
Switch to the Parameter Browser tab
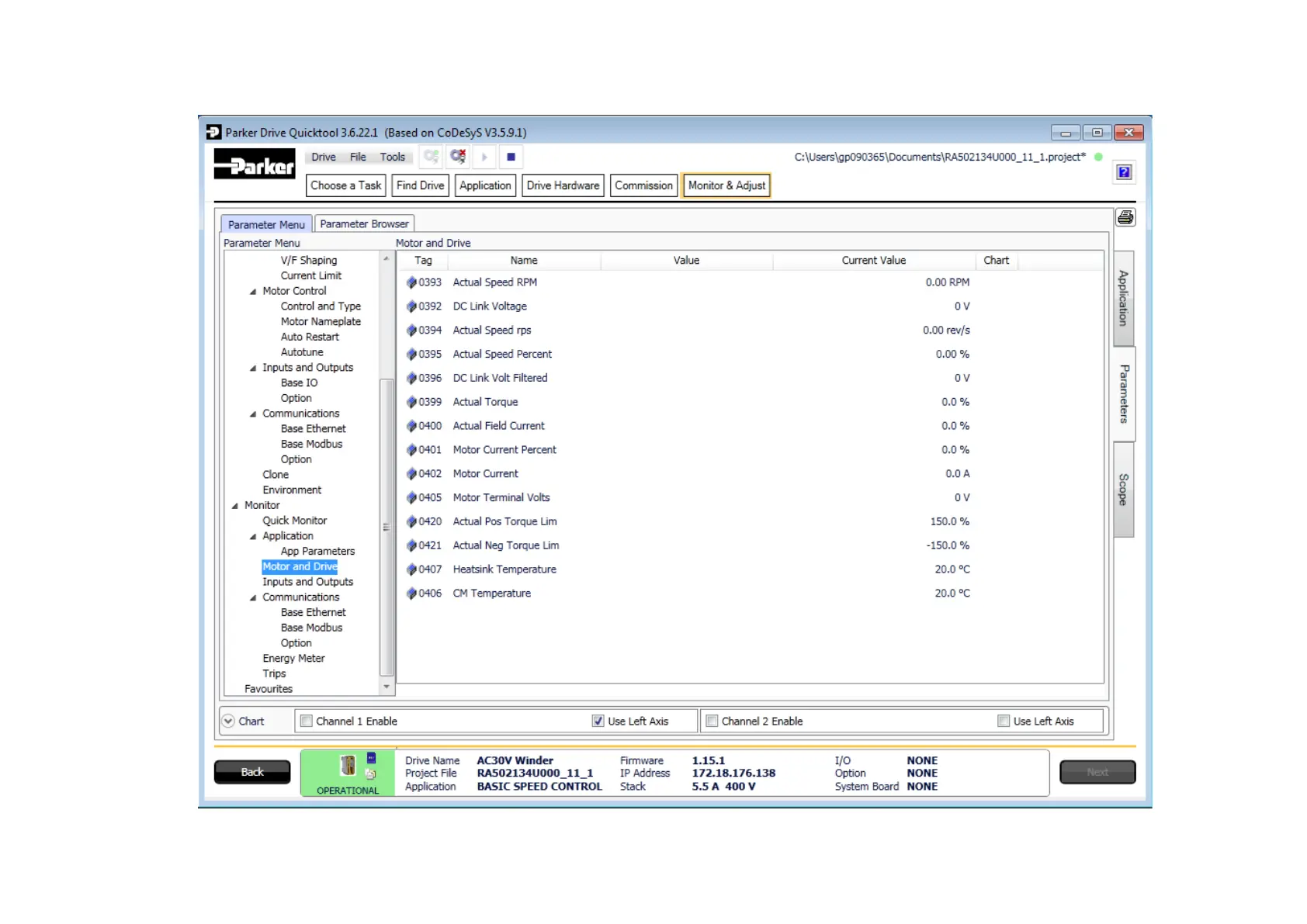[x=364, y=224]
